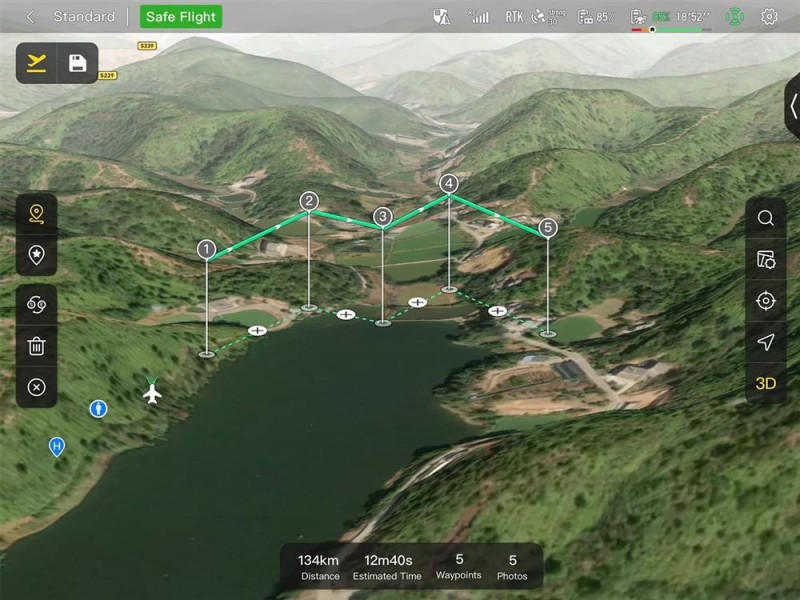Save the route with the floppy disk icon
Viewport: 800px width, 600px height.
click(x=77, y=63)
